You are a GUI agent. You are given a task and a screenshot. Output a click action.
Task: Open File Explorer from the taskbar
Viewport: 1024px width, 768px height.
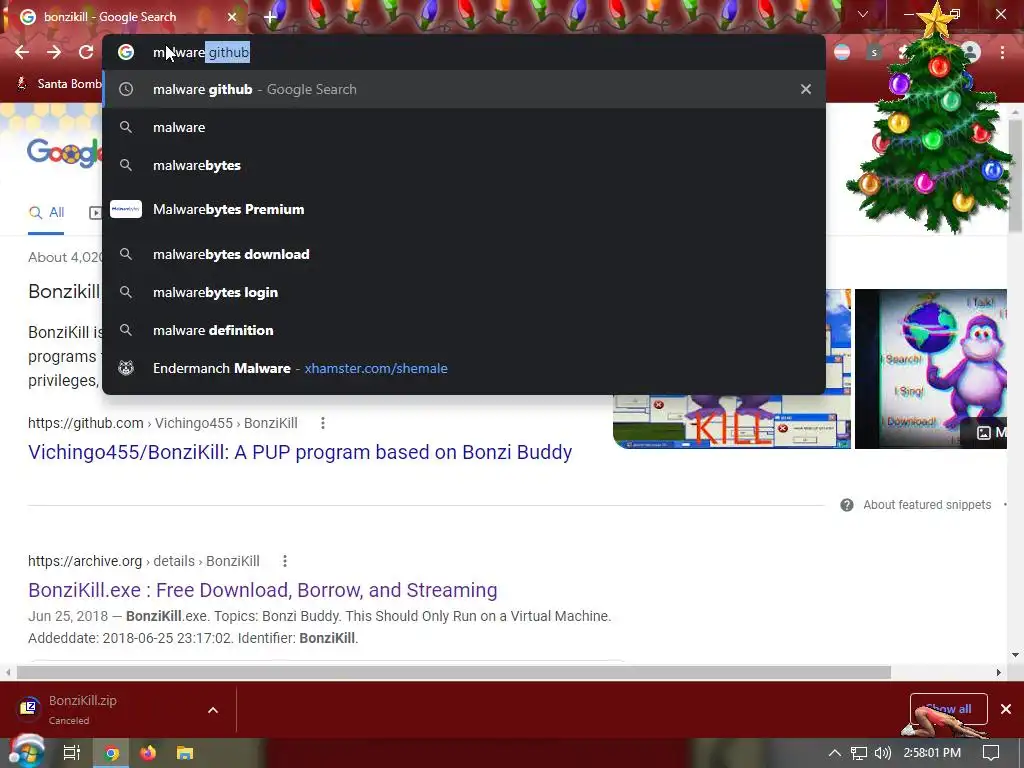185,753
